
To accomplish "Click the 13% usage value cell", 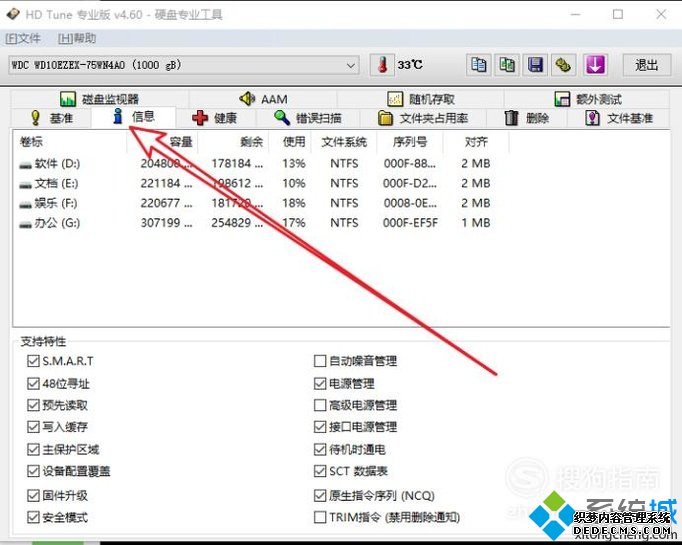I will (294, 164).
